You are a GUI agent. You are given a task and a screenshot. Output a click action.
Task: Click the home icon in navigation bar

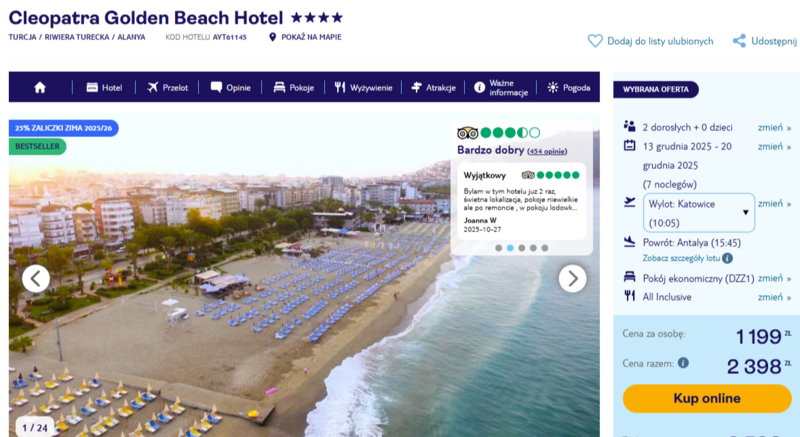coord(40,87)
